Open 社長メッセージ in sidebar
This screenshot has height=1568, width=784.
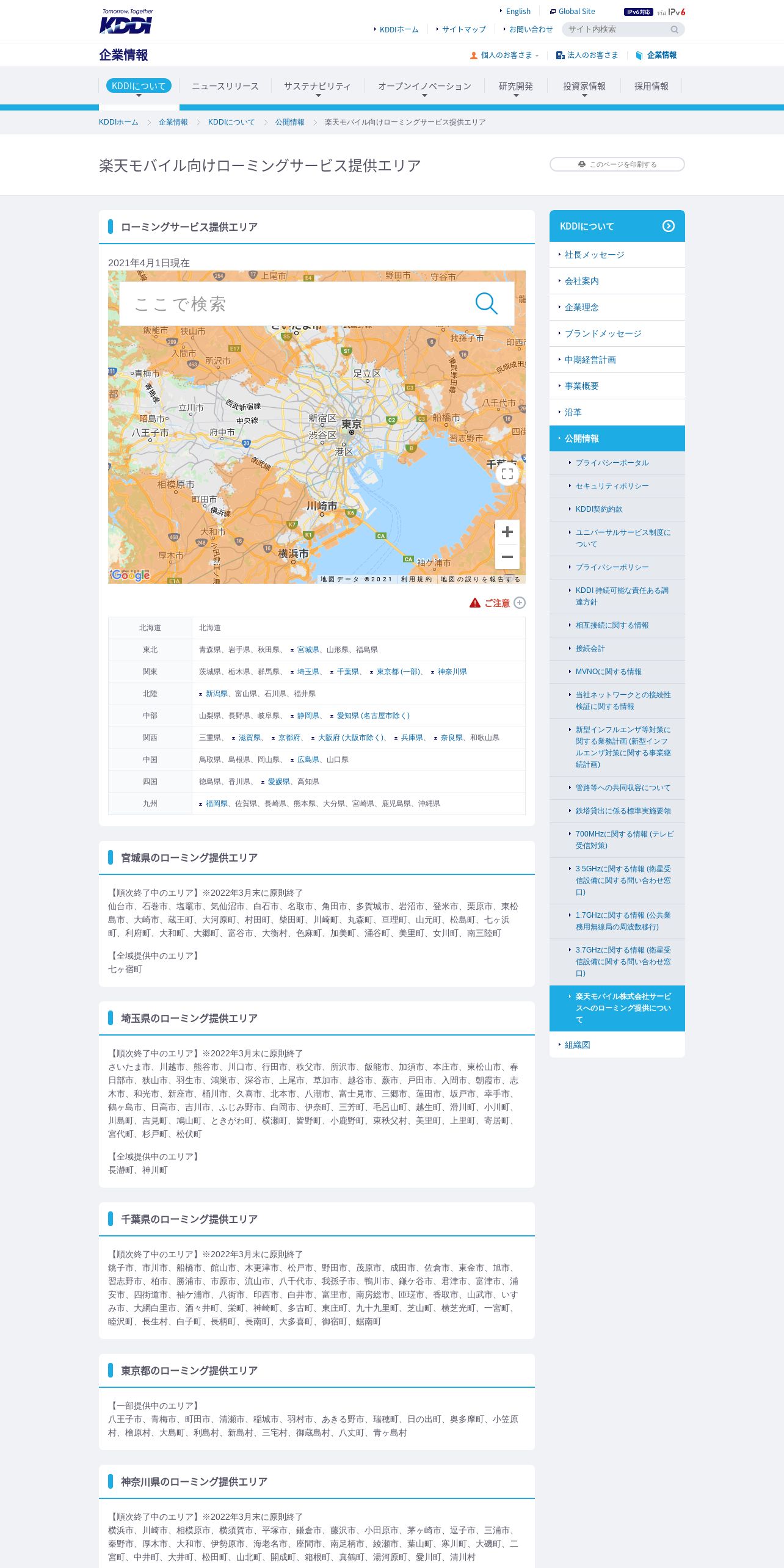617,255
